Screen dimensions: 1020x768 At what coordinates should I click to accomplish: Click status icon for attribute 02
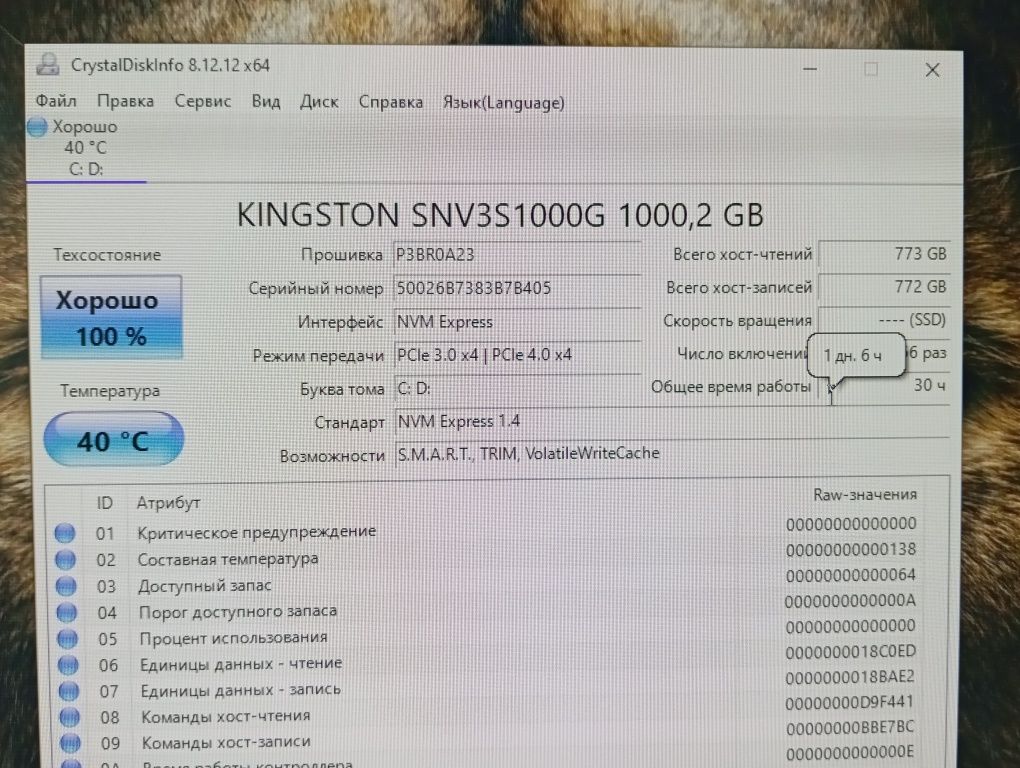pos(65,559)
